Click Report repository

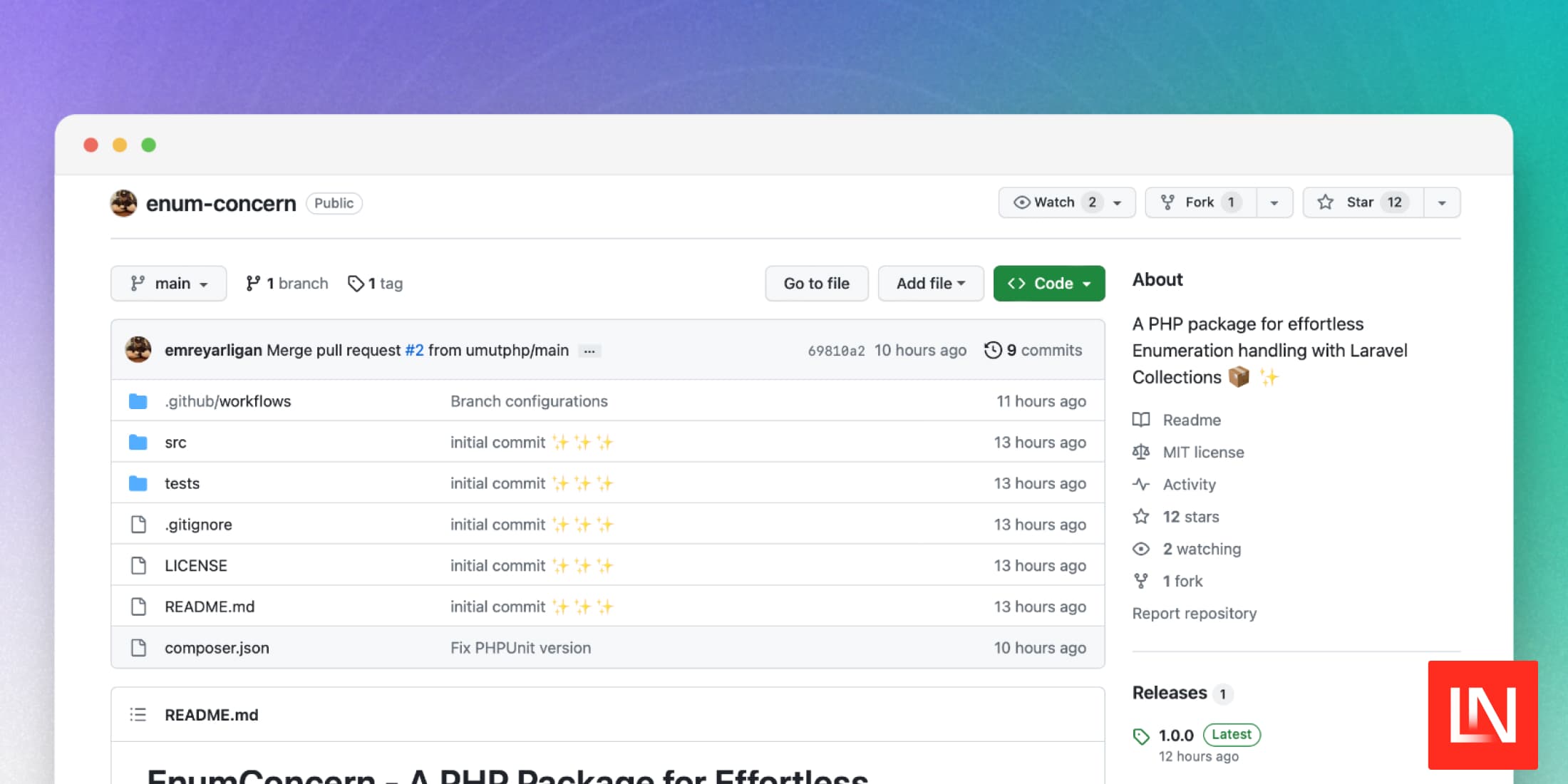pyautogui.click(x=1195, y=614)
